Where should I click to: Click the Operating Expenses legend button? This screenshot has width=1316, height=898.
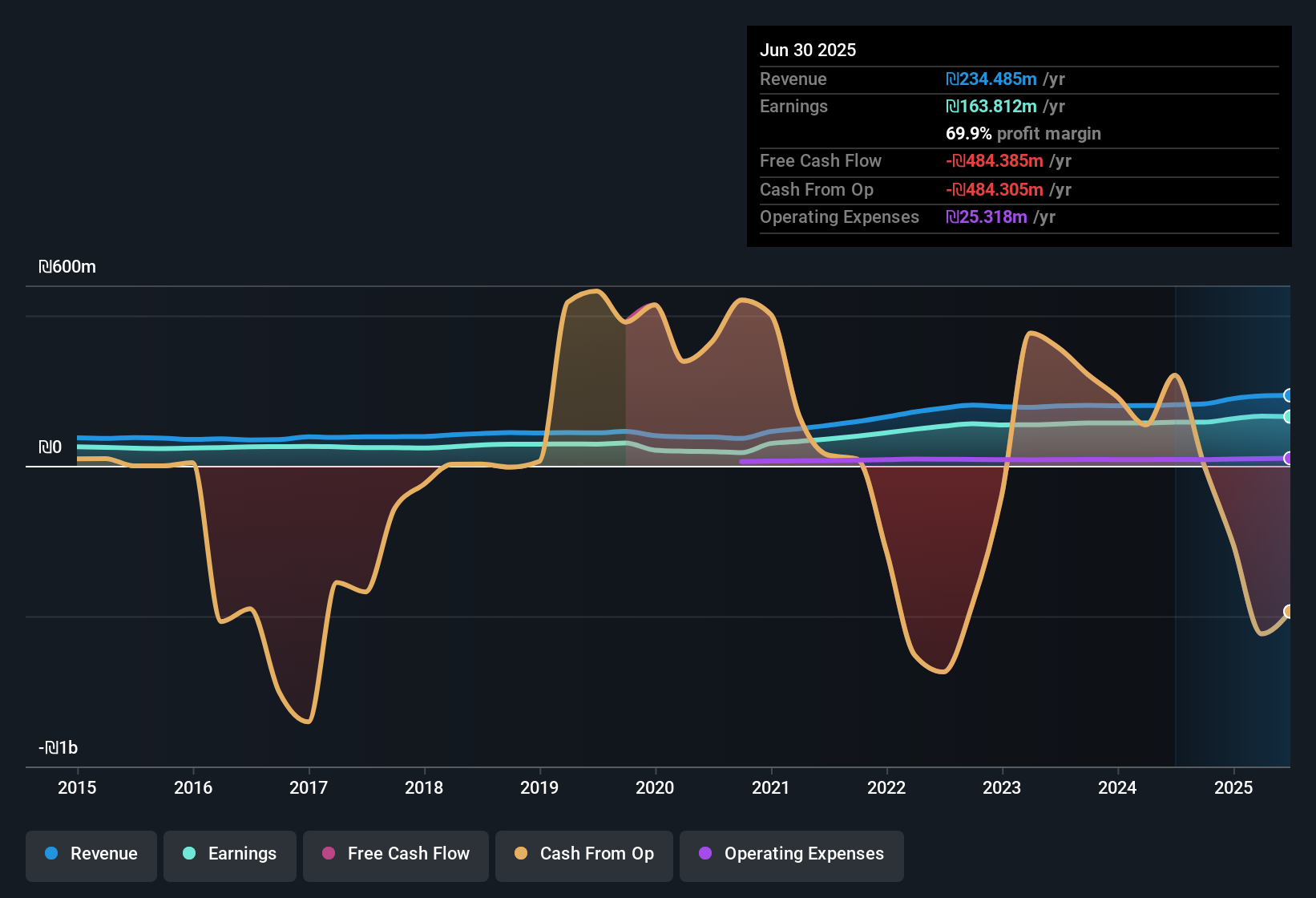tap(791, 855)
